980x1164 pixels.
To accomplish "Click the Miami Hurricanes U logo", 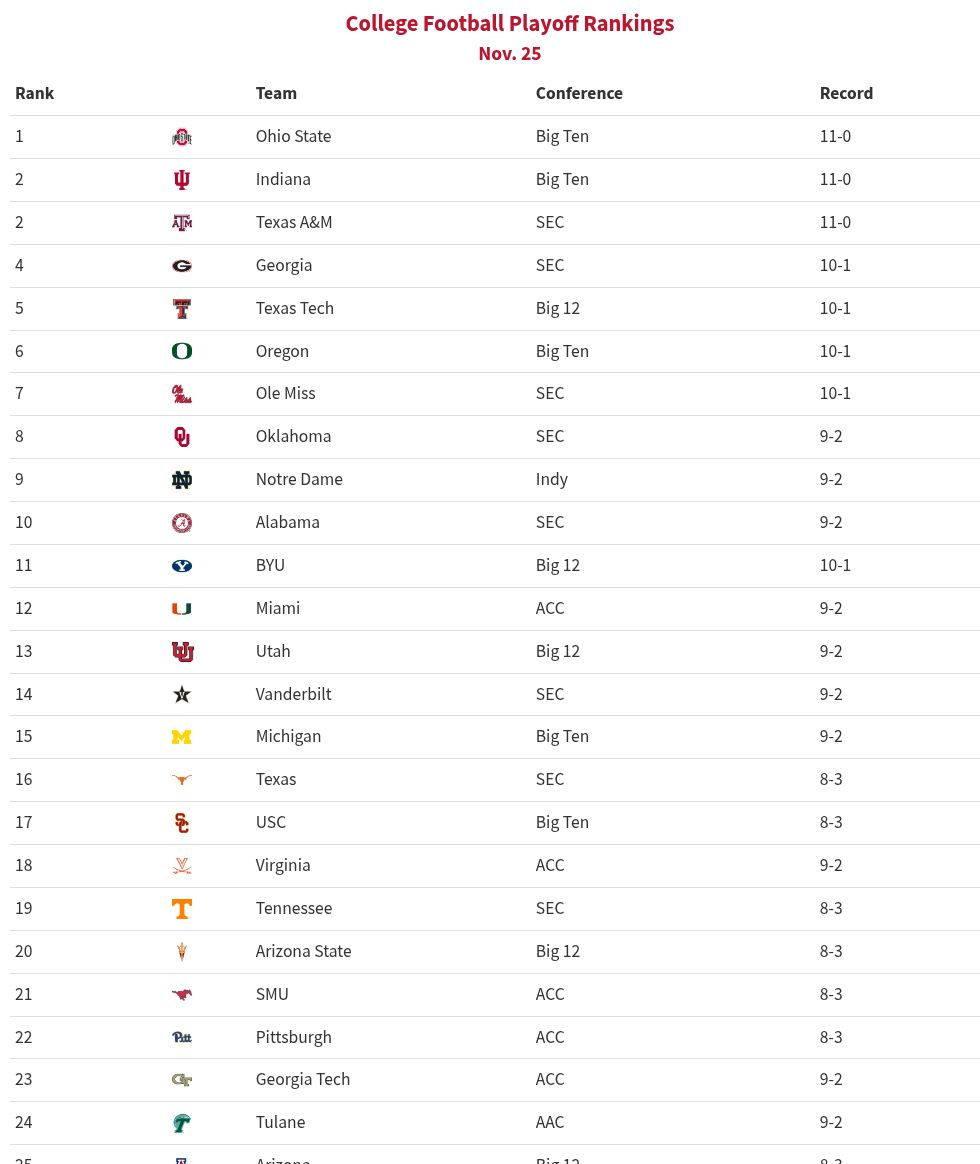I will [x=181, y=609].
